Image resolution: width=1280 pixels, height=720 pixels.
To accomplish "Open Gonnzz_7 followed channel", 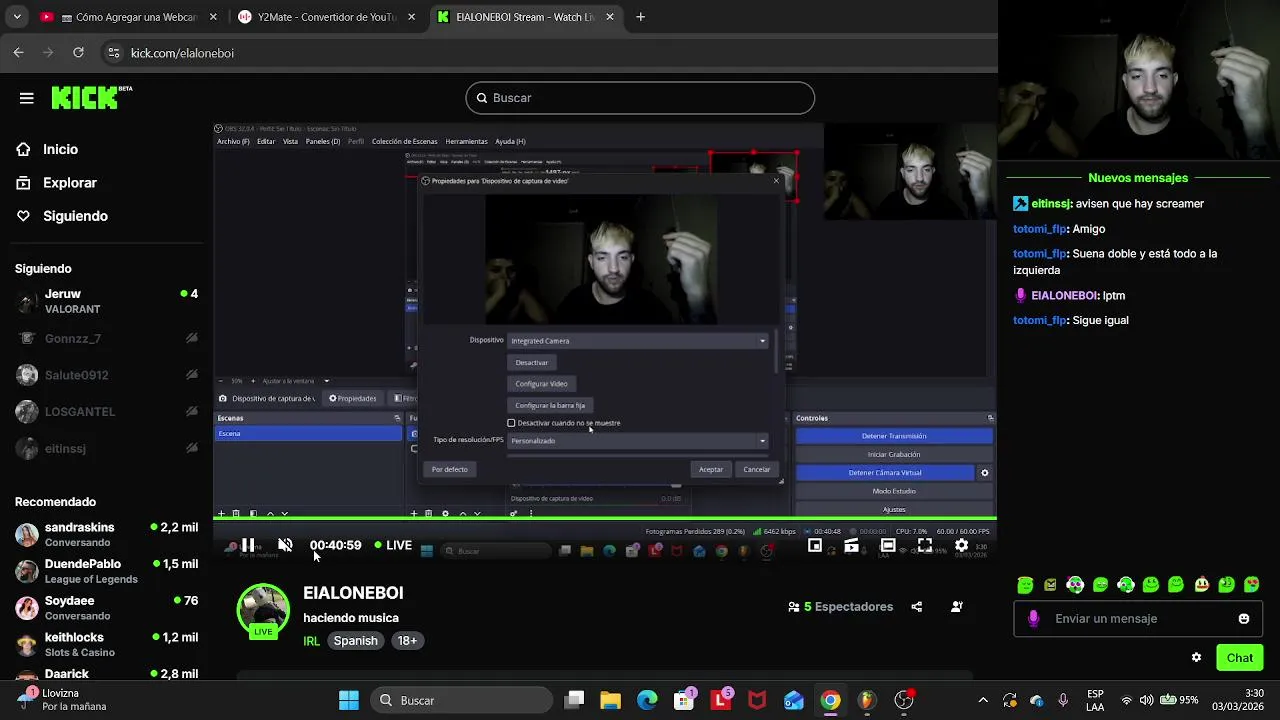I will [106, 338].
